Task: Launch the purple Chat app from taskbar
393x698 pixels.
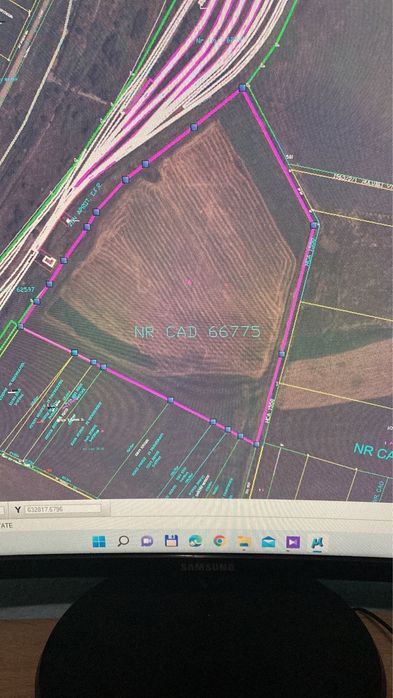Action: [x=147, y=541]
